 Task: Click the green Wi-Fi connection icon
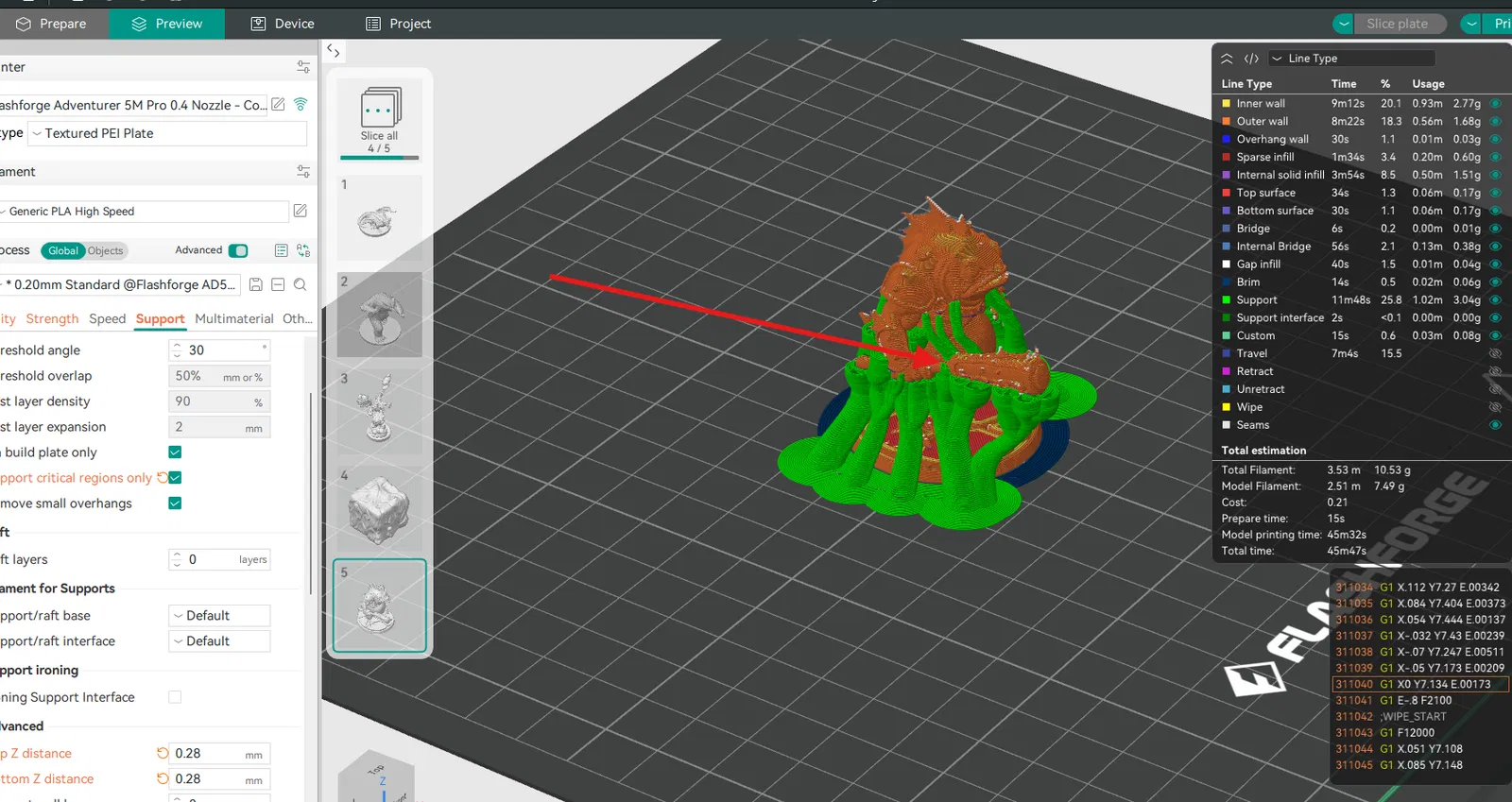pos(301,104)
